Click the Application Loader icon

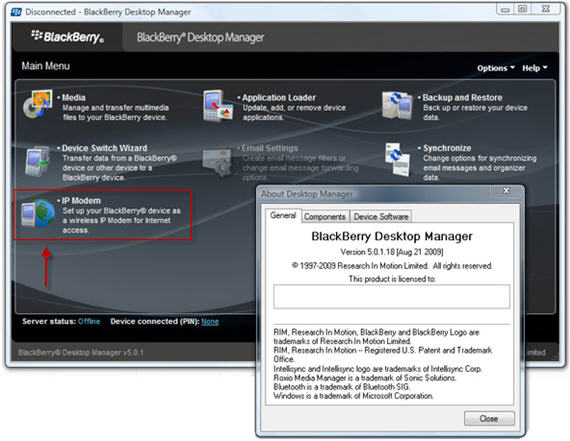click(x=218, y=105)
